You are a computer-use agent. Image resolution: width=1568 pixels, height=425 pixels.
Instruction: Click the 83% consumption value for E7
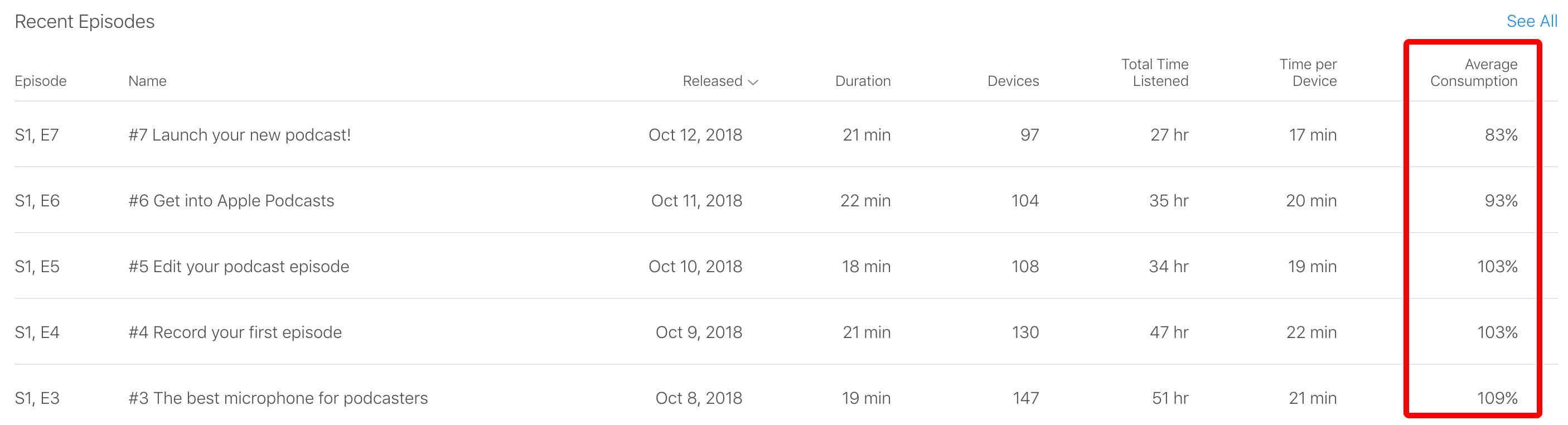point(1502,134)
